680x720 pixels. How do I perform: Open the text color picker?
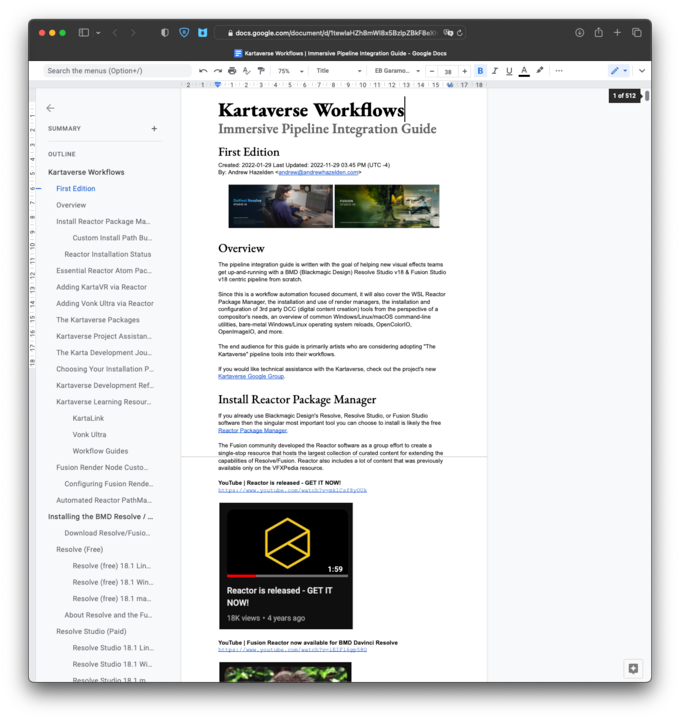524,71
